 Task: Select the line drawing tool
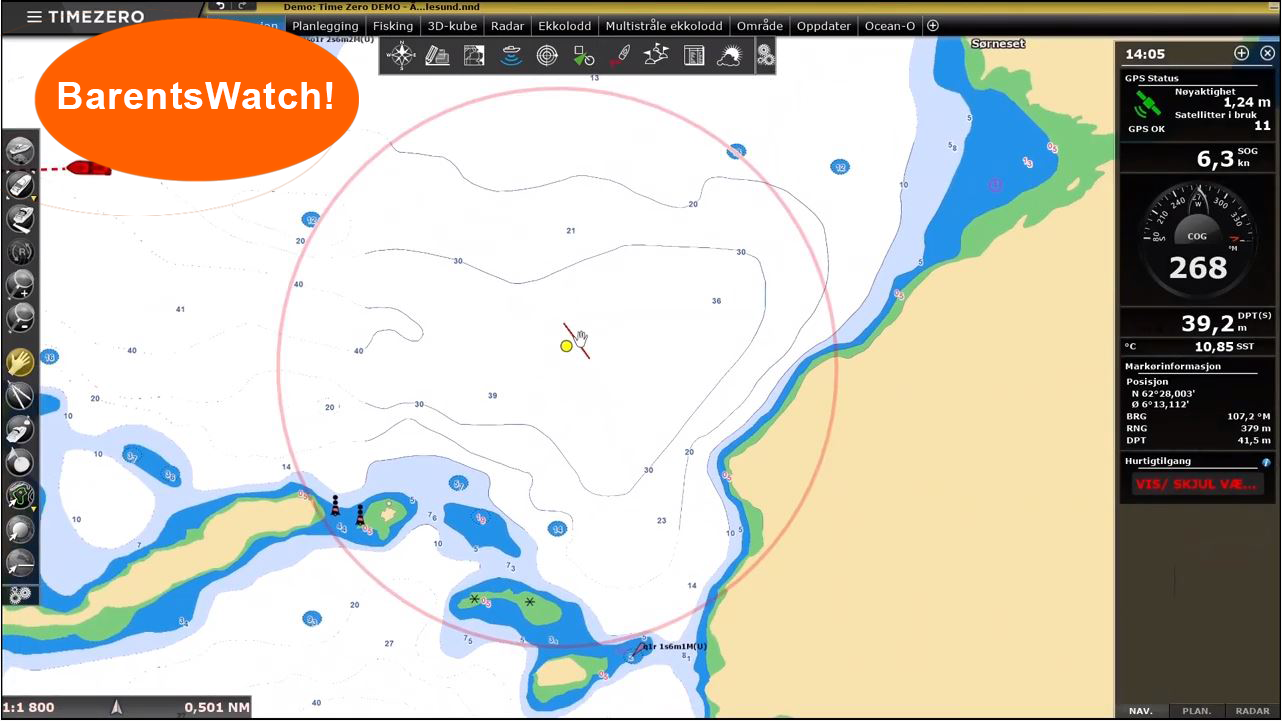pos(21,562)
